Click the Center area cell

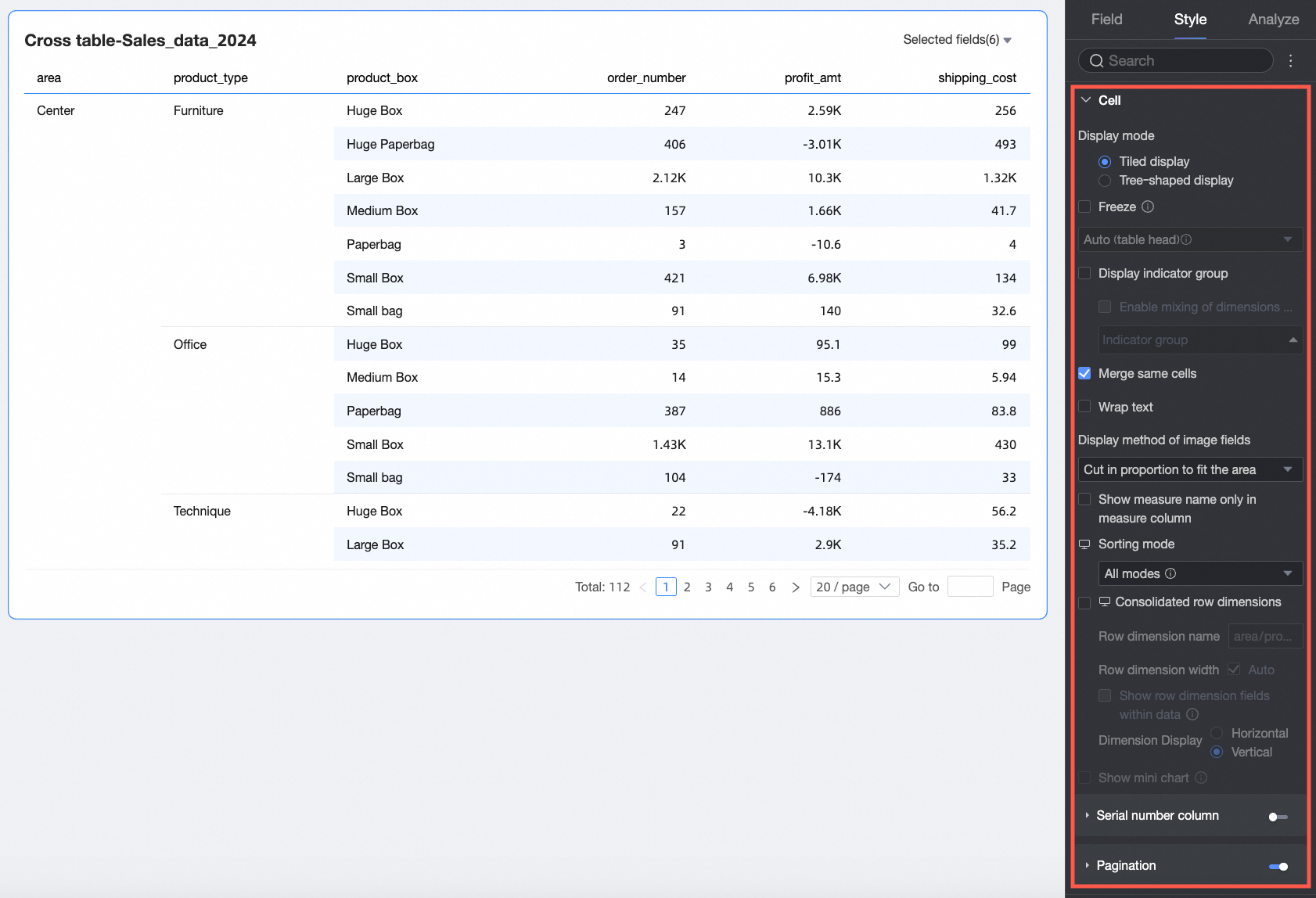click(x=56, y=111)
